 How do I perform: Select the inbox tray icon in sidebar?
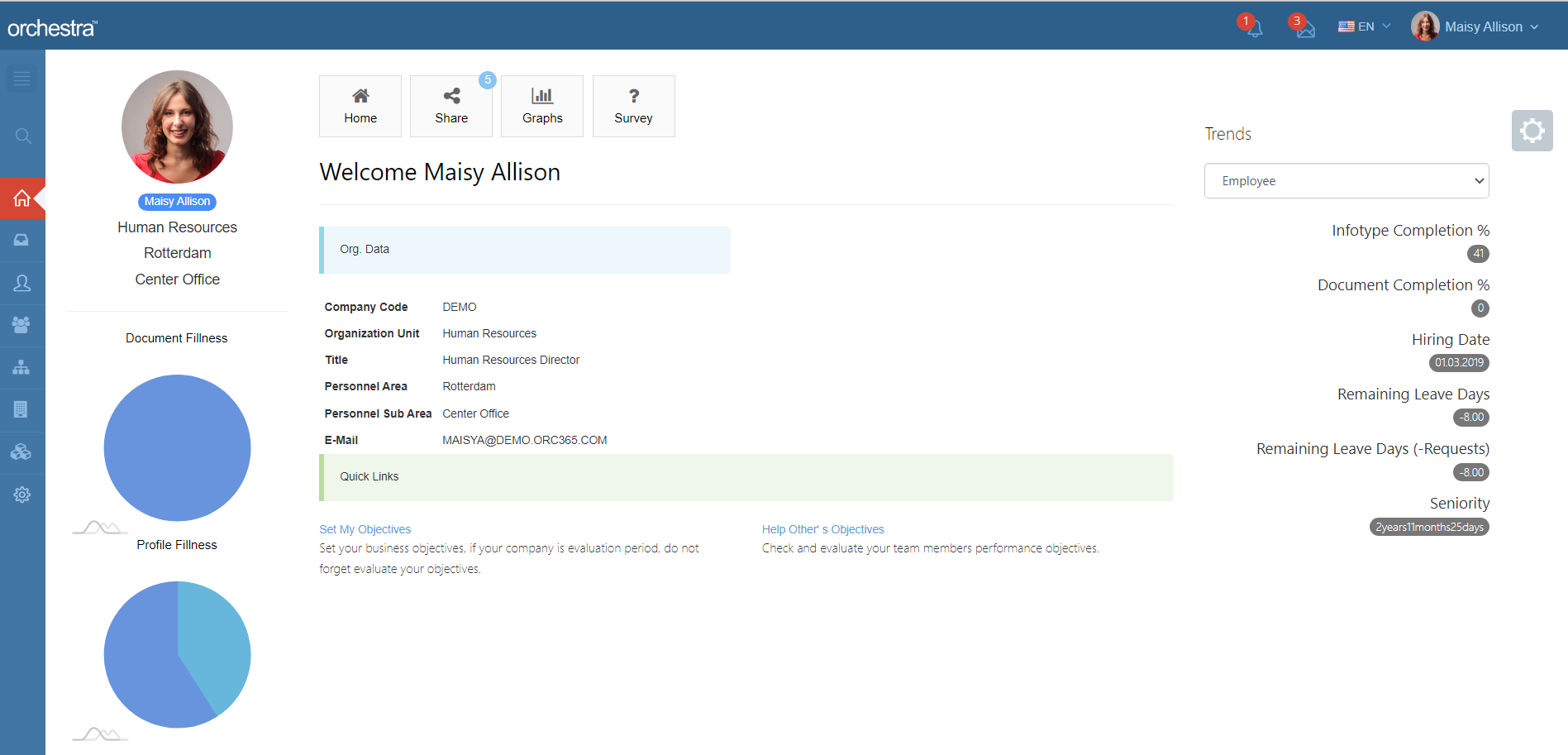pyautogui.click(x=22, y=241)
